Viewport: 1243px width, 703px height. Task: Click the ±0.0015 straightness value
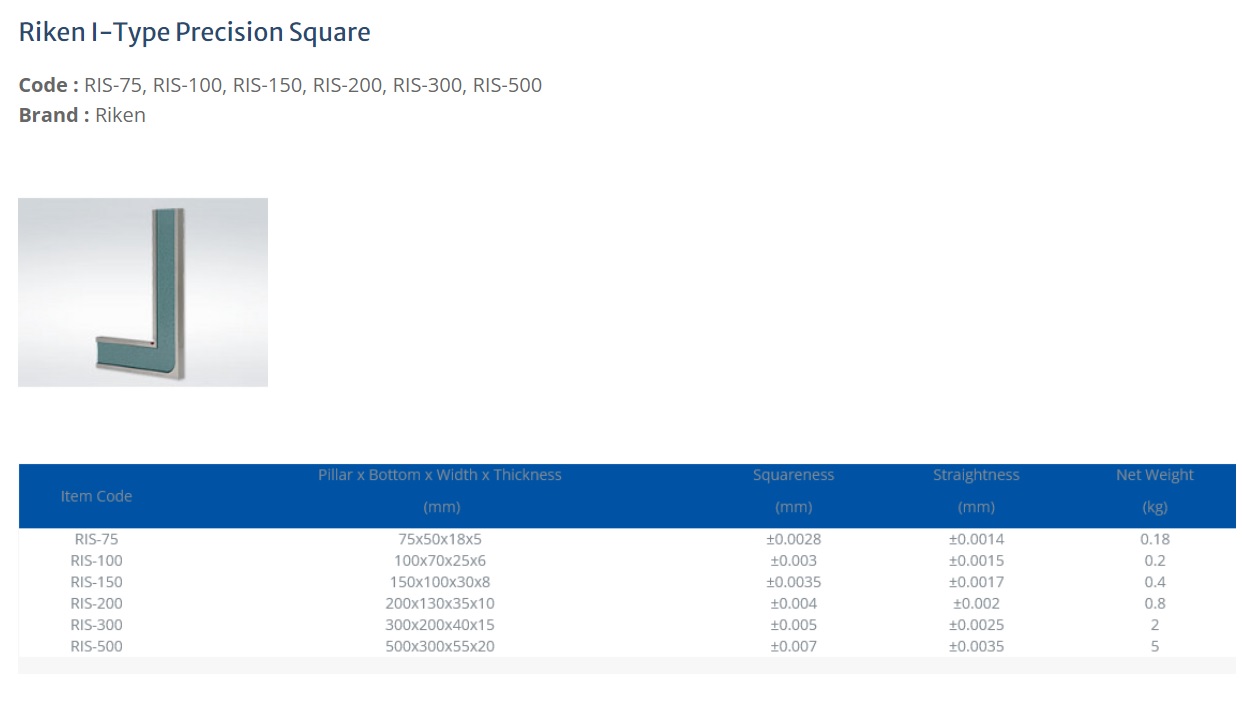coord(976,560)
